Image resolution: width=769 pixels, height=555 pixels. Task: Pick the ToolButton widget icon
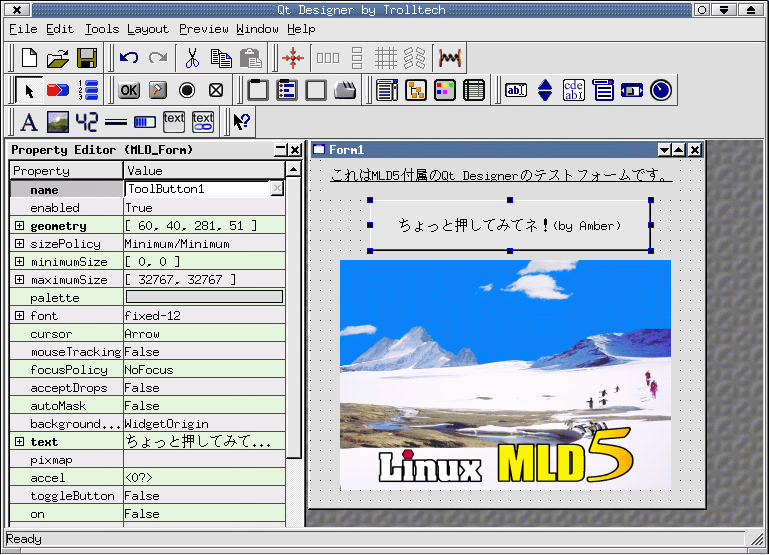click(158, 91)
